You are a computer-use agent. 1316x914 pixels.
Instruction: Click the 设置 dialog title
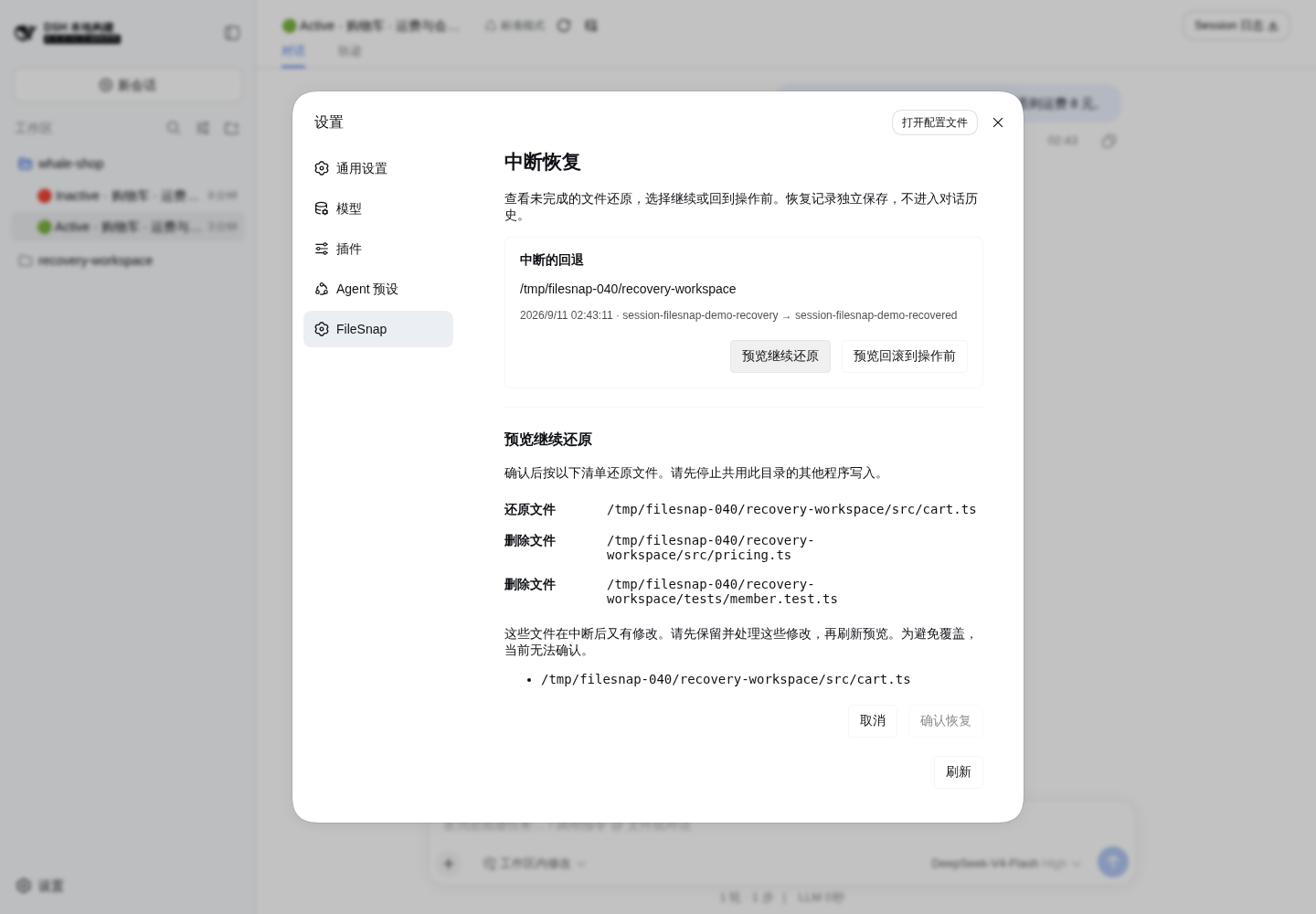tap(329, 122)
